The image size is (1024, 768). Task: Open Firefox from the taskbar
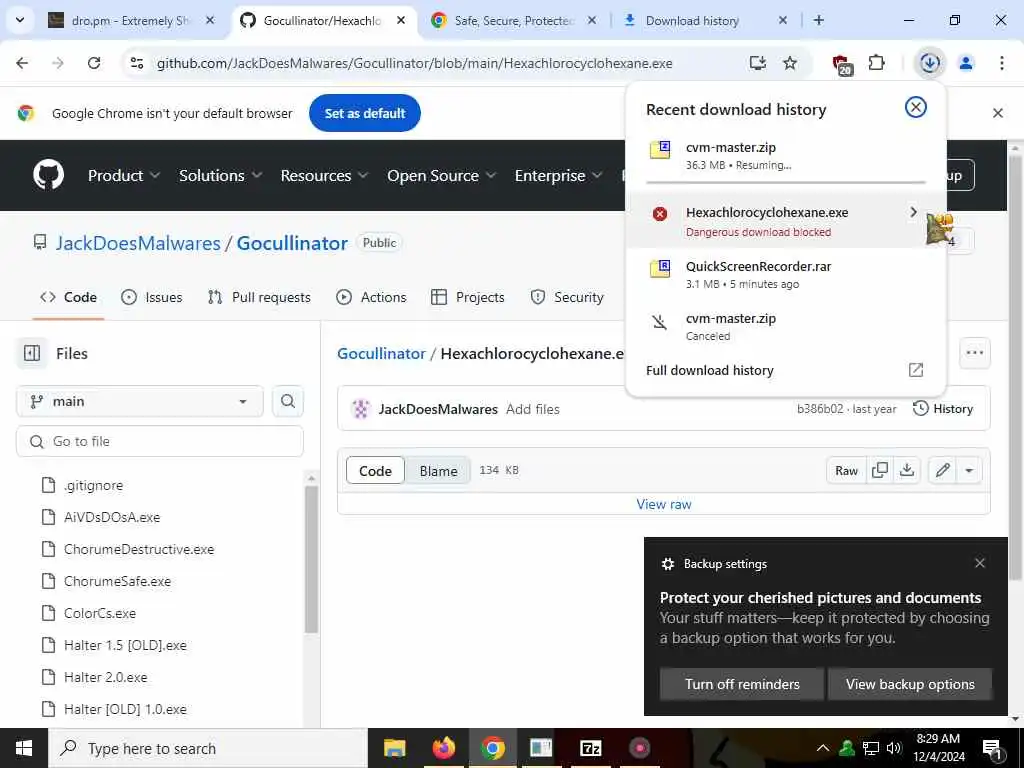[x=443, y=748]
